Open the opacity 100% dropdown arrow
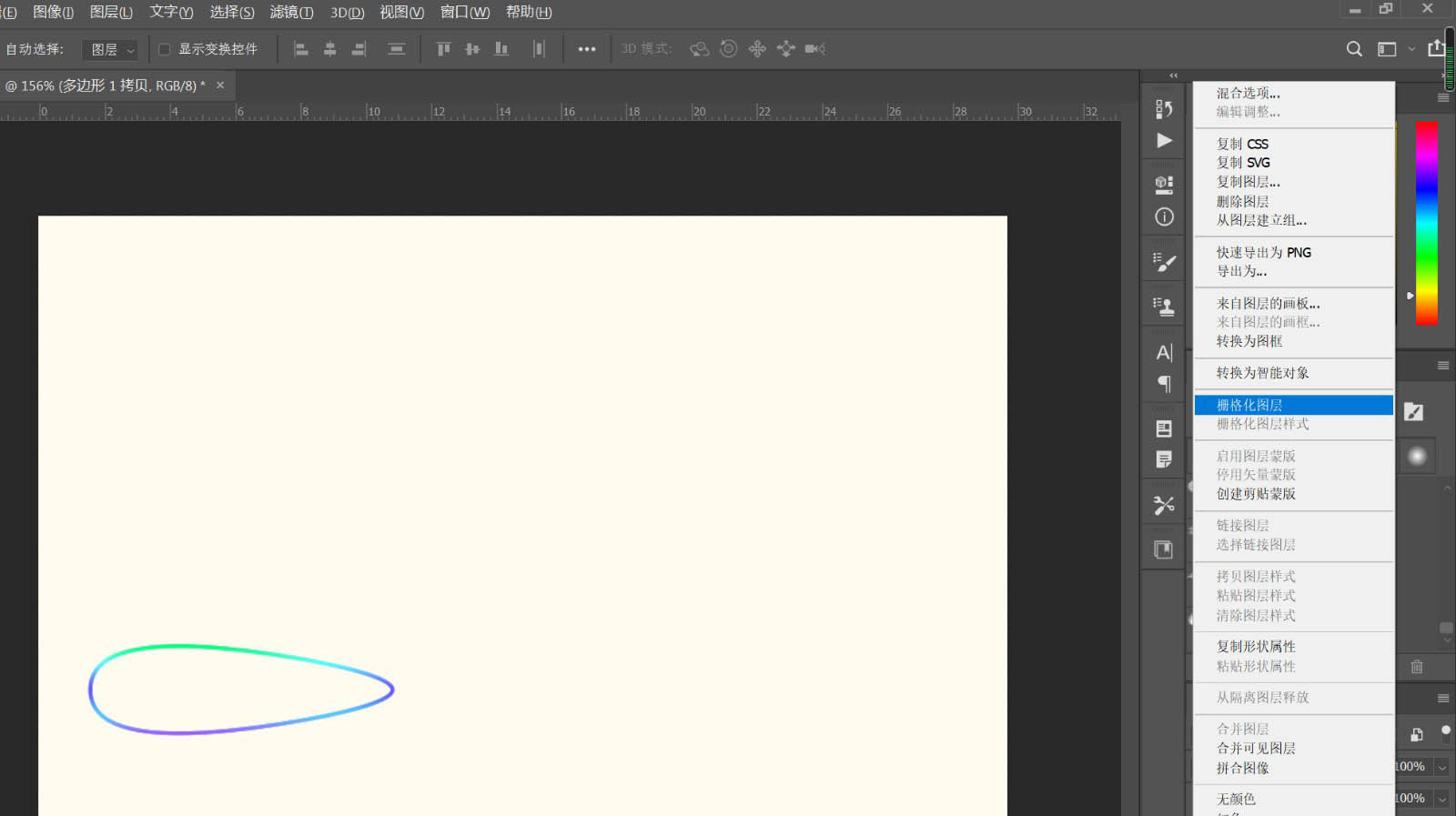 1442,768
